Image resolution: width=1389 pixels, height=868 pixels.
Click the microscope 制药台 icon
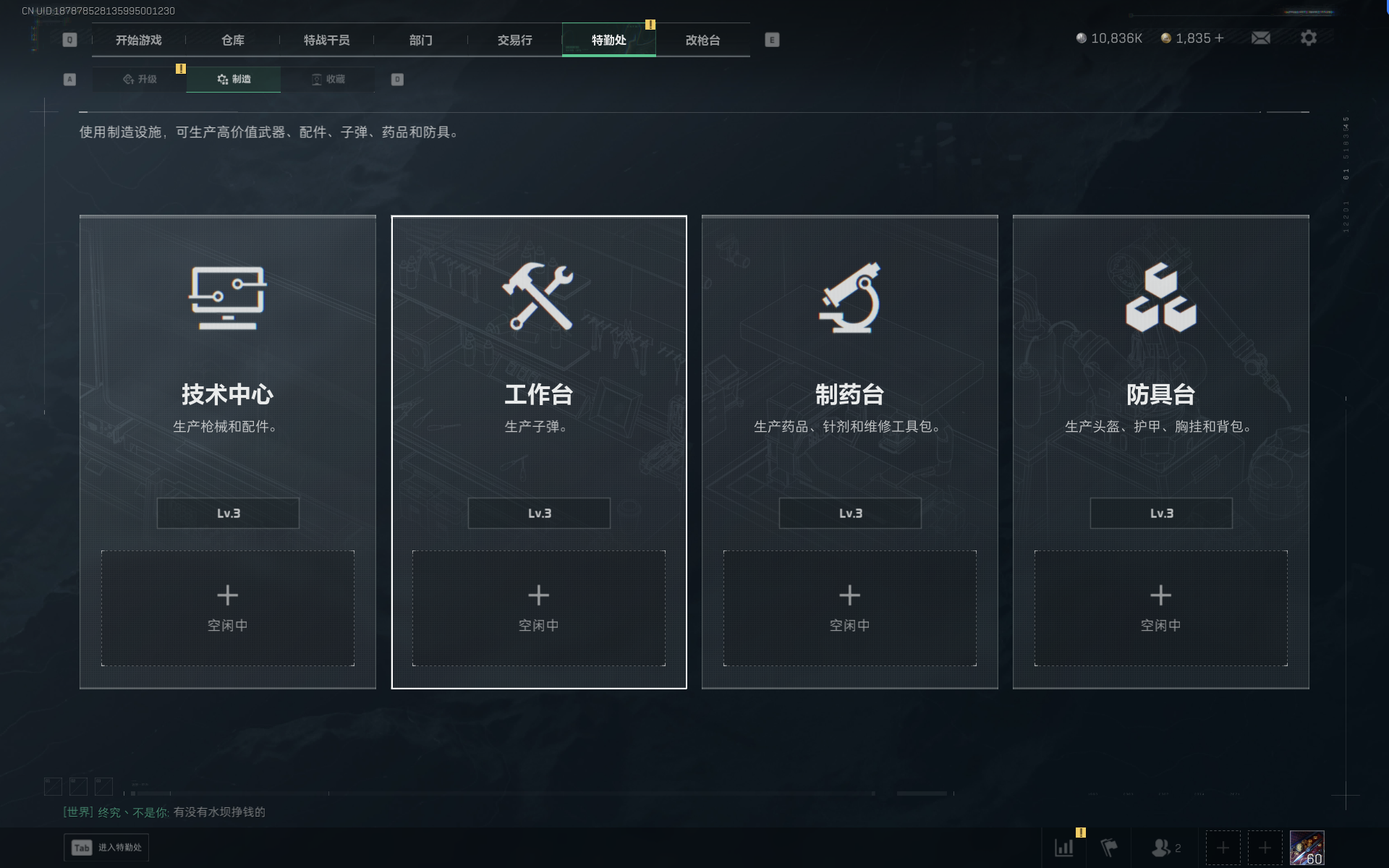tap(849, 298)
